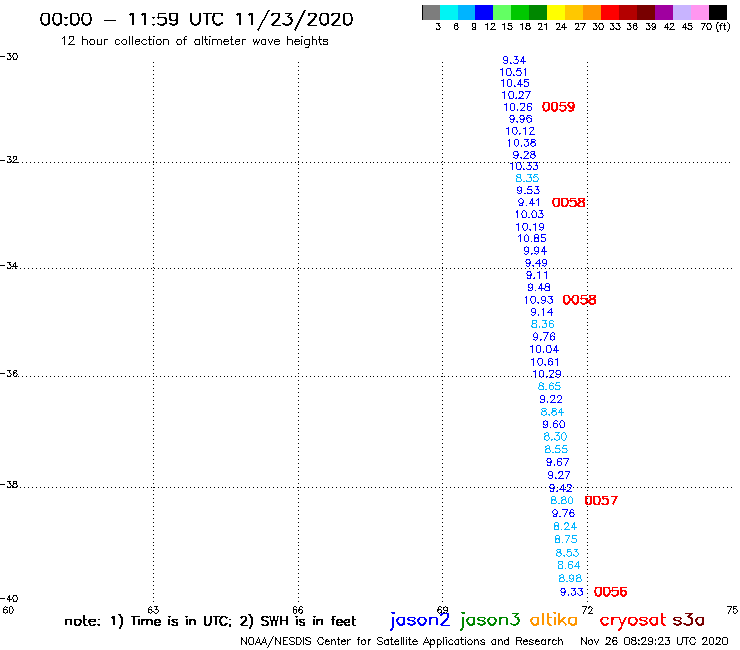Select the wave height value 9.14
The image size is (740, 650).
click(x=542, y=312)
